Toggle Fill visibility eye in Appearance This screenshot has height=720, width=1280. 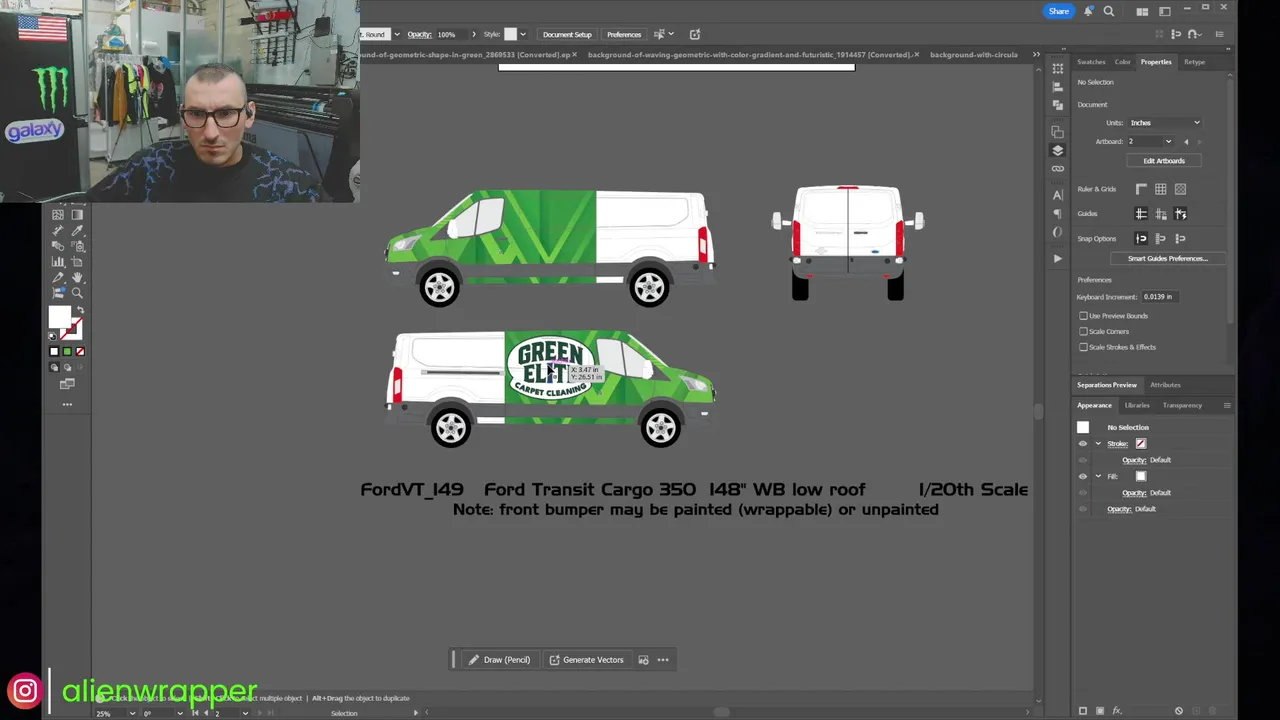point(1082,476)
